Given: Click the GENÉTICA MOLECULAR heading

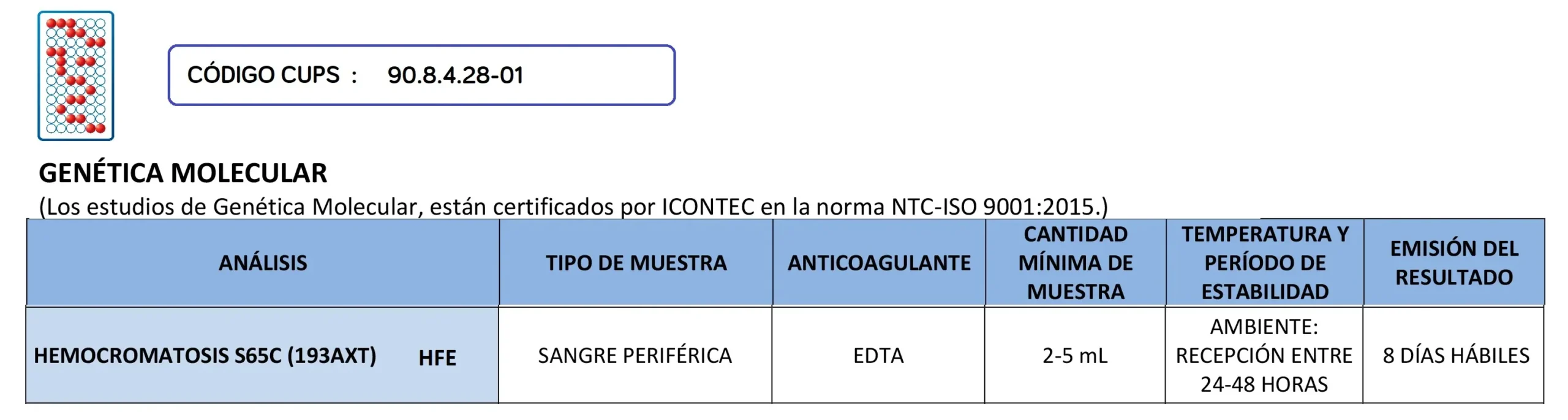Looking at the screenshot, I should point(183,173).
